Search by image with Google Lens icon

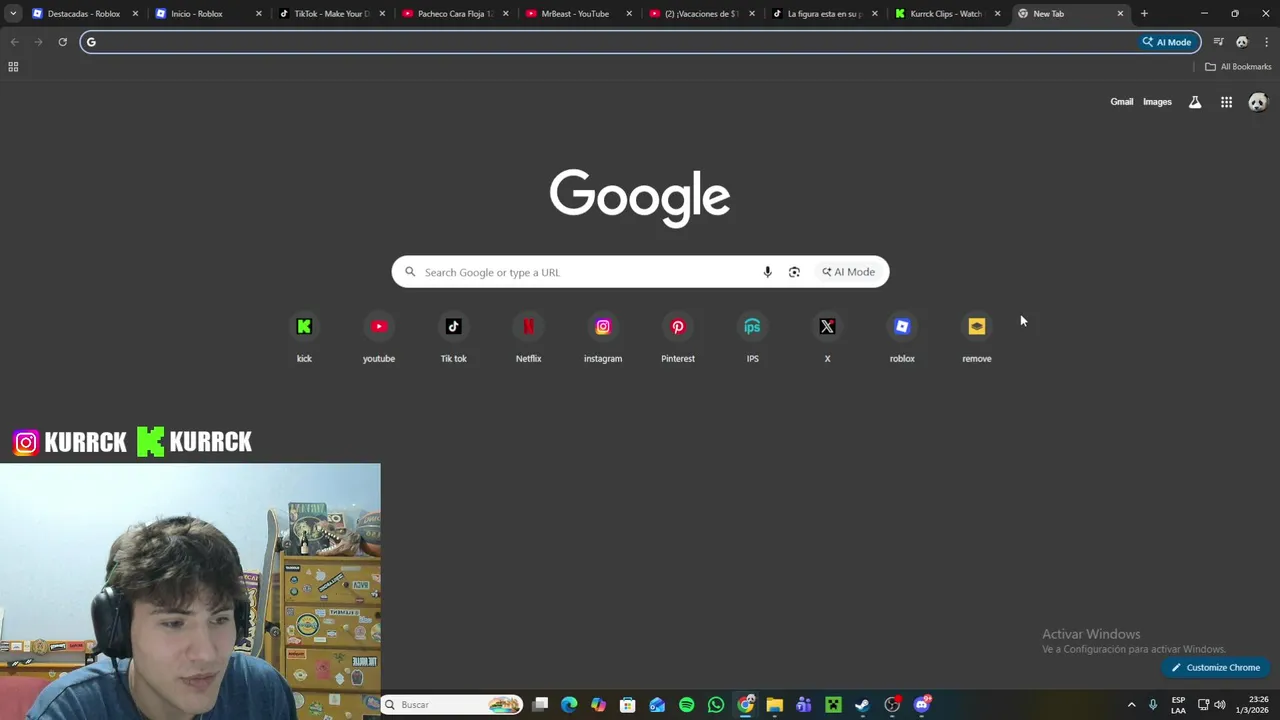click(x=794, y=272)
